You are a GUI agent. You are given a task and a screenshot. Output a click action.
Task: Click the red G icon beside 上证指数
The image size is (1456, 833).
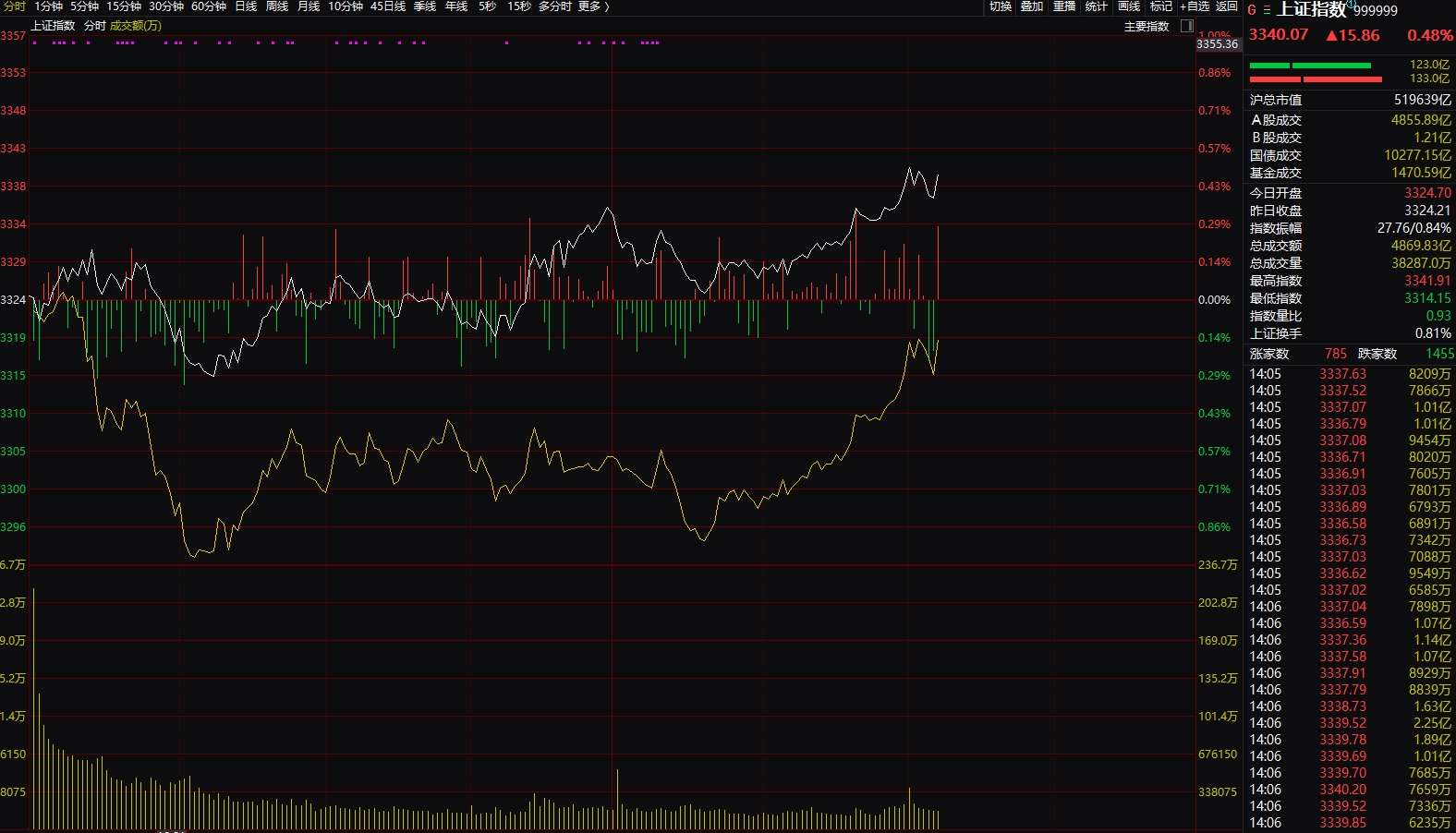pos(1252,10)
